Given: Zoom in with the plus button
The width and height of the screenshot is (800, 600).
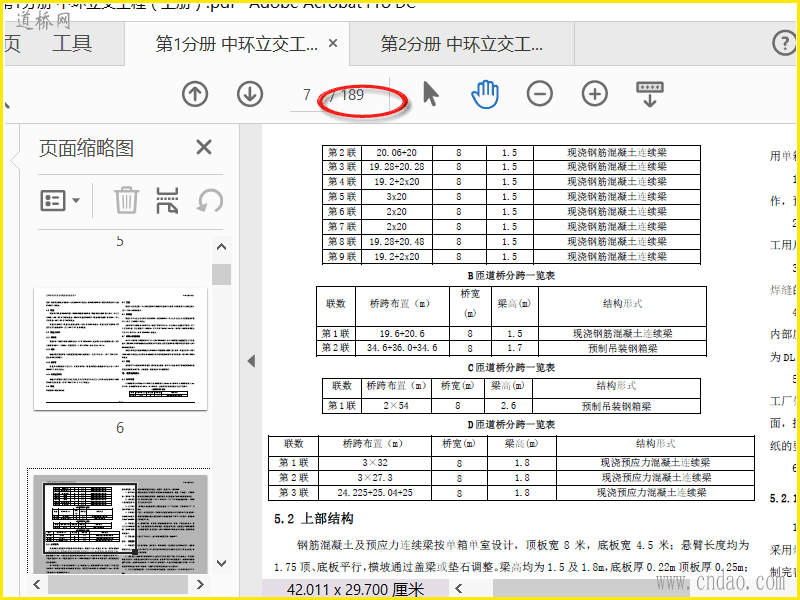Looking at the screenshot, I should (x=595, y=94).
